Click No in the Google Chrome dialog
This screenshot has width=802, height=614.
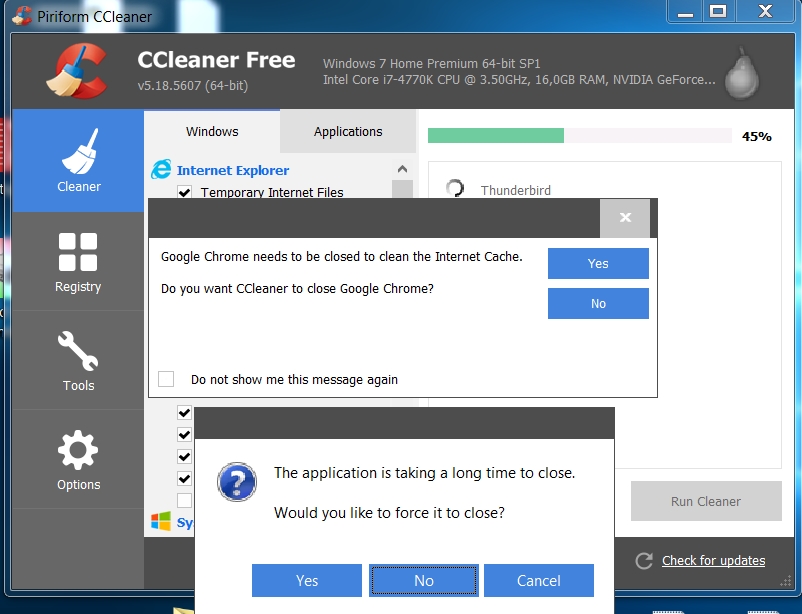598,303
